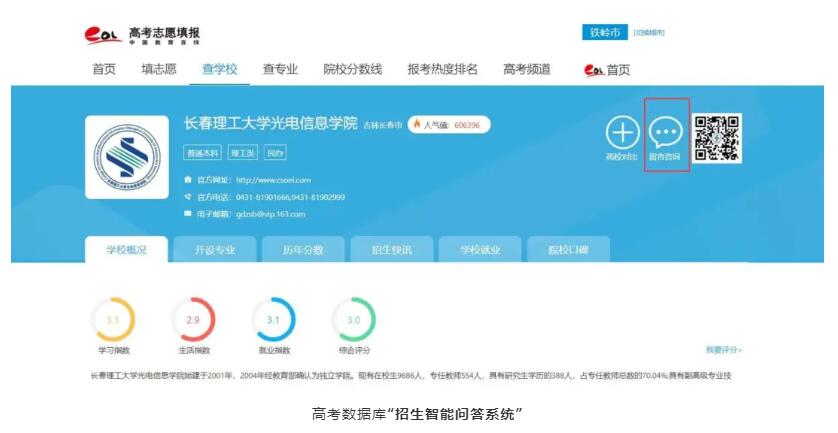Switch to the 学校概况 tab
838x433 pixels.
(x=127, y=250)
